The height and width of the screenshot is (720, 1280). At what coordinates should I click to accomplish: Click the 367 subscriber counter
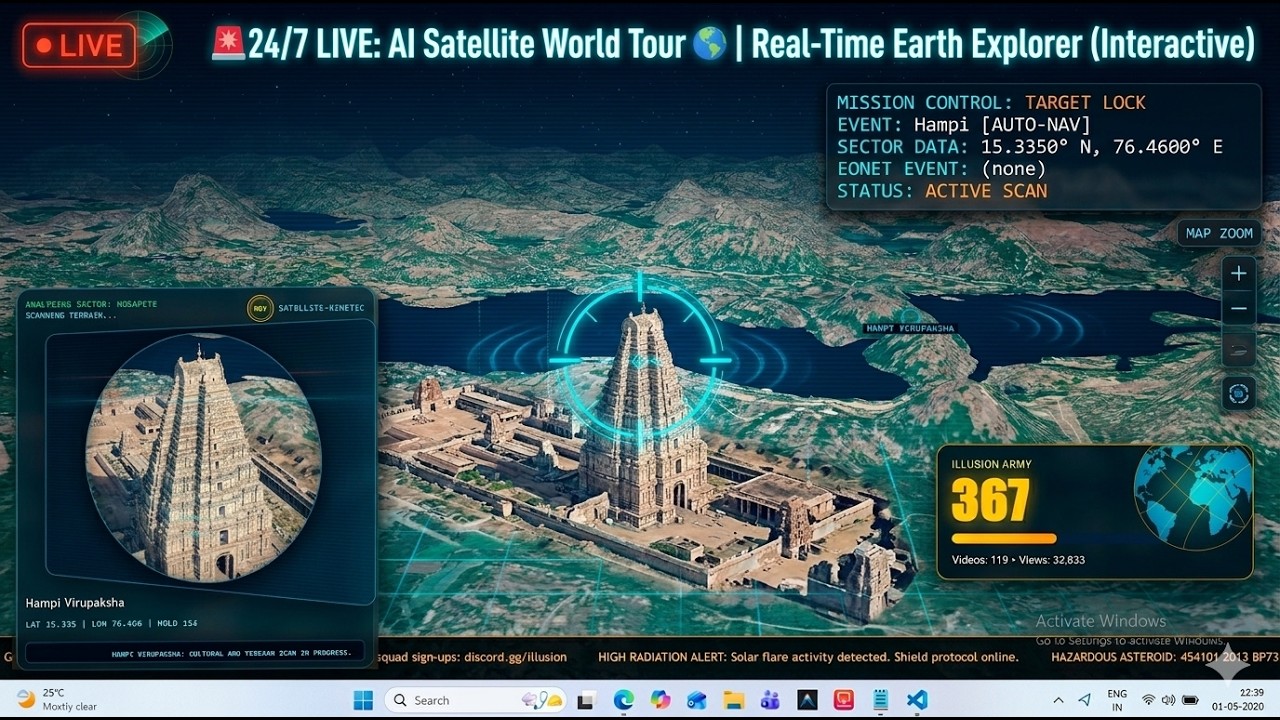pyautogui.click(x=990, y=500)
